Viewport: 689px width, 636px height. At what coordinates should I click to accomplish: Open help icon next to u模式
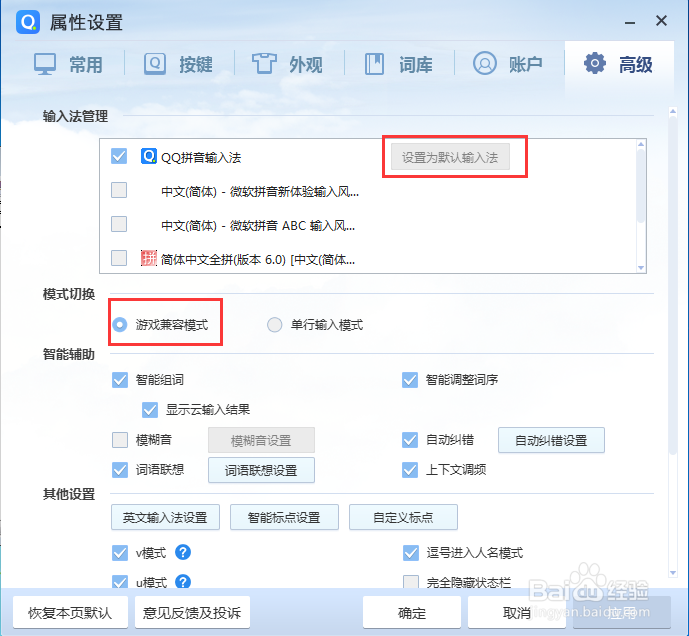183,582
